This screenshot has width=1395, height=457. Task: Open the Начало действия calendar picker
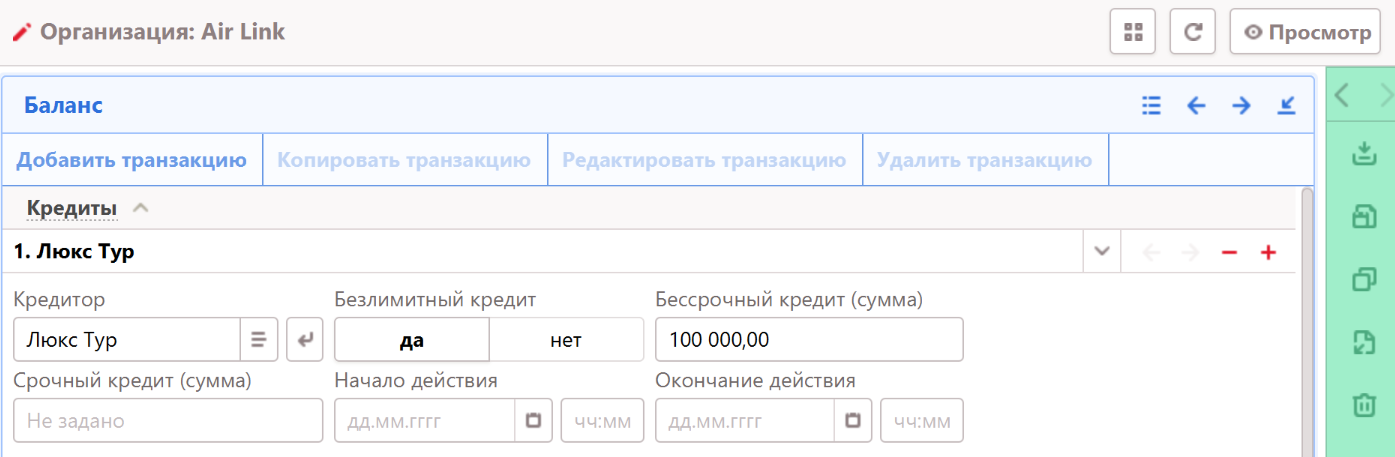(x=533, y=421)
